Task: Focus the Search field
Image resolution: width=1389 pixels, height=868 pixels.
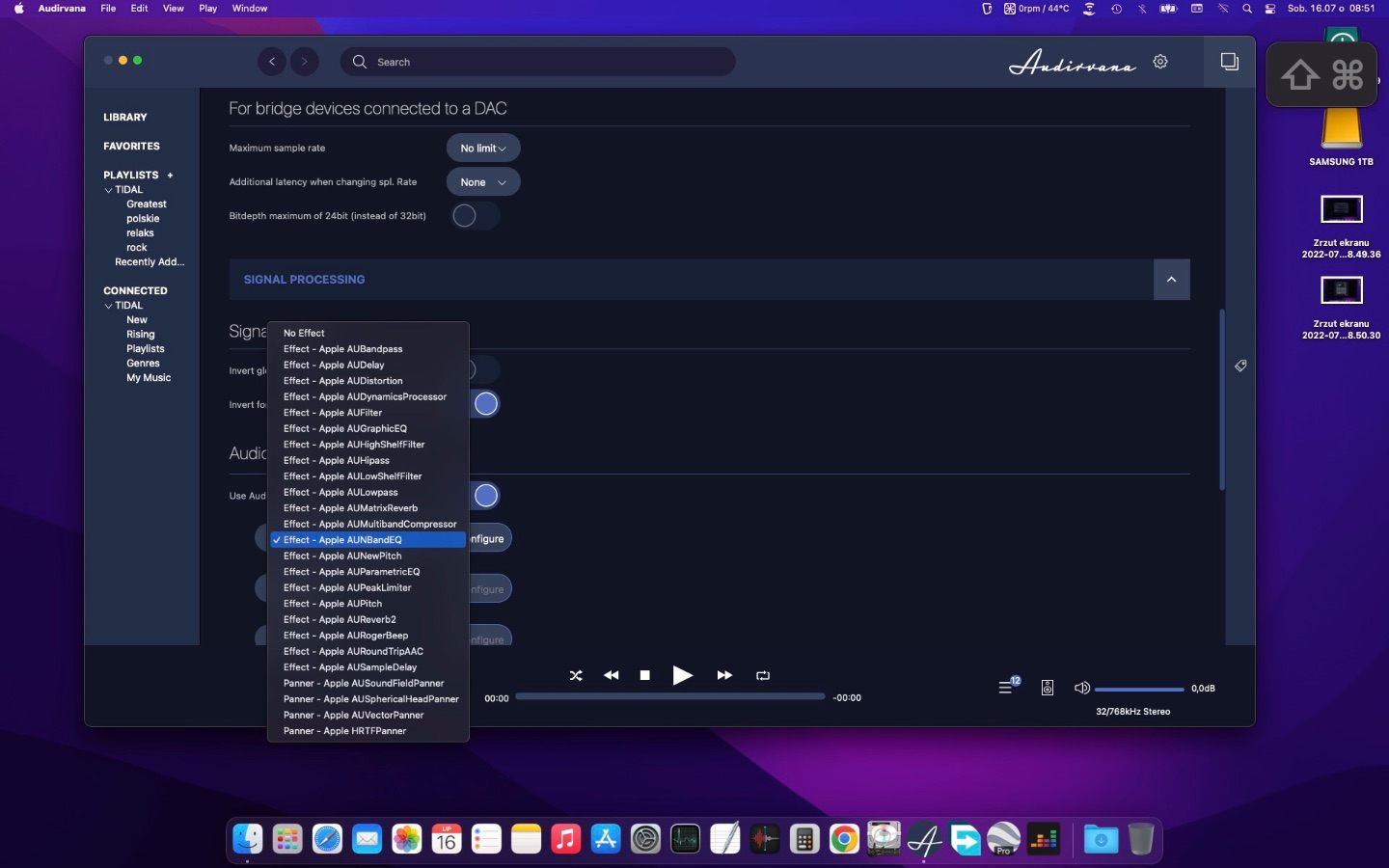Action: pos(538,62)
